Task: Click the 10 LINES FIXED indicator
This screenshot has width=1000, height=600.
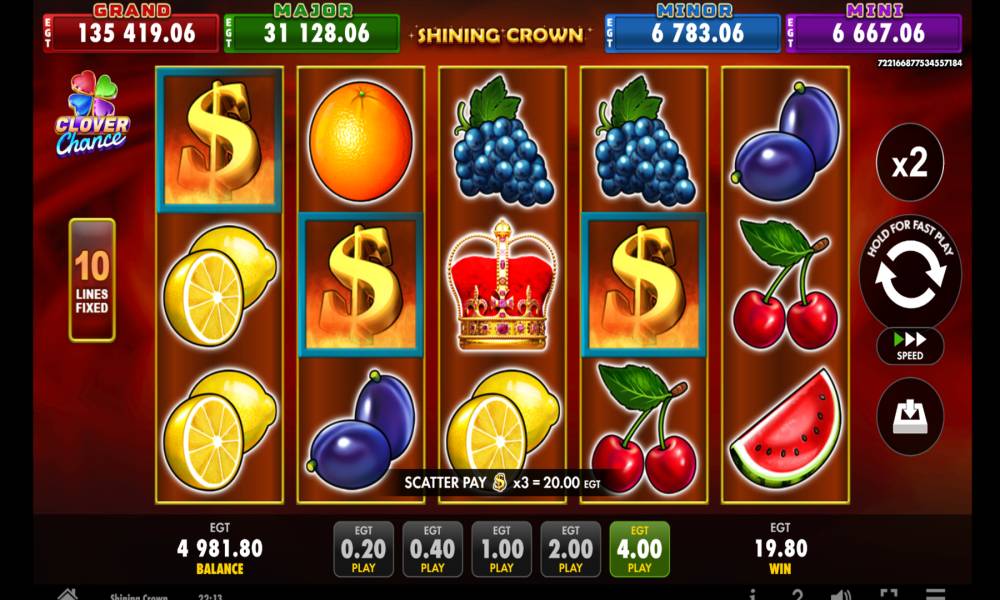Action: (92, 280)
